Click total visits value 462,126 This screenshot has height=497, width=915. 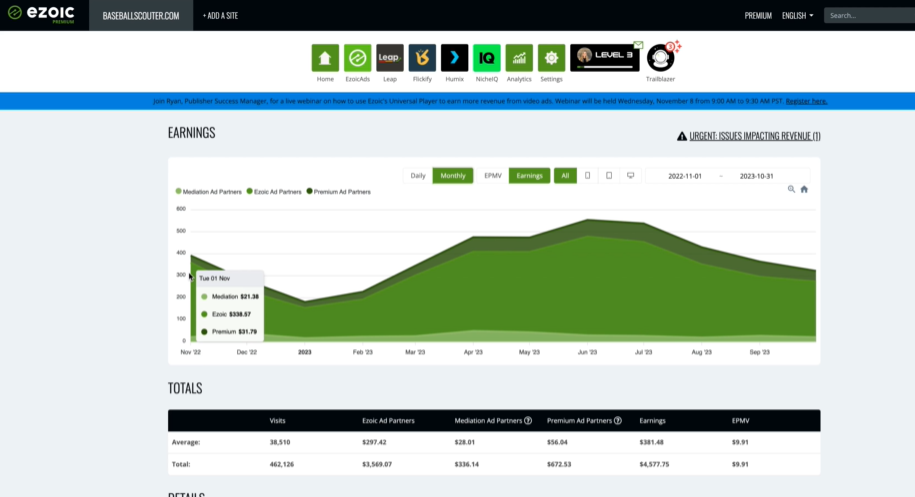tap(282, 464)
